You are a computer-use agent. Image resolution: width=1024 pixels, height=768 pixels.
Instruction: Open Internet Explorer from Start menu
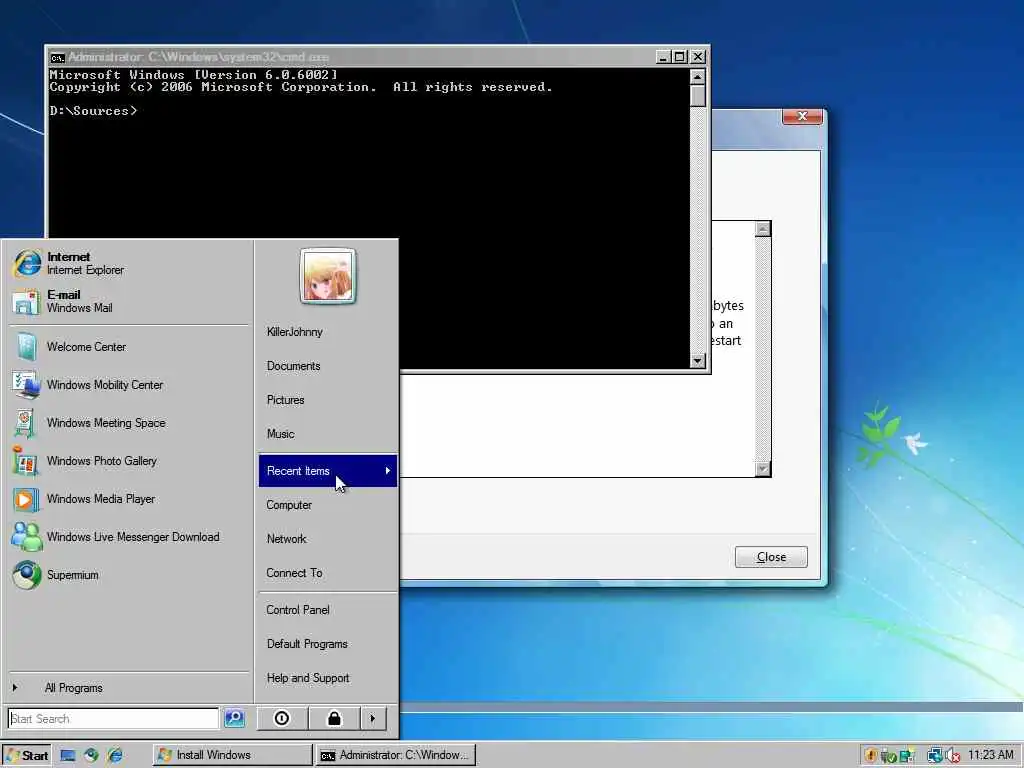[x=129, y=263]
